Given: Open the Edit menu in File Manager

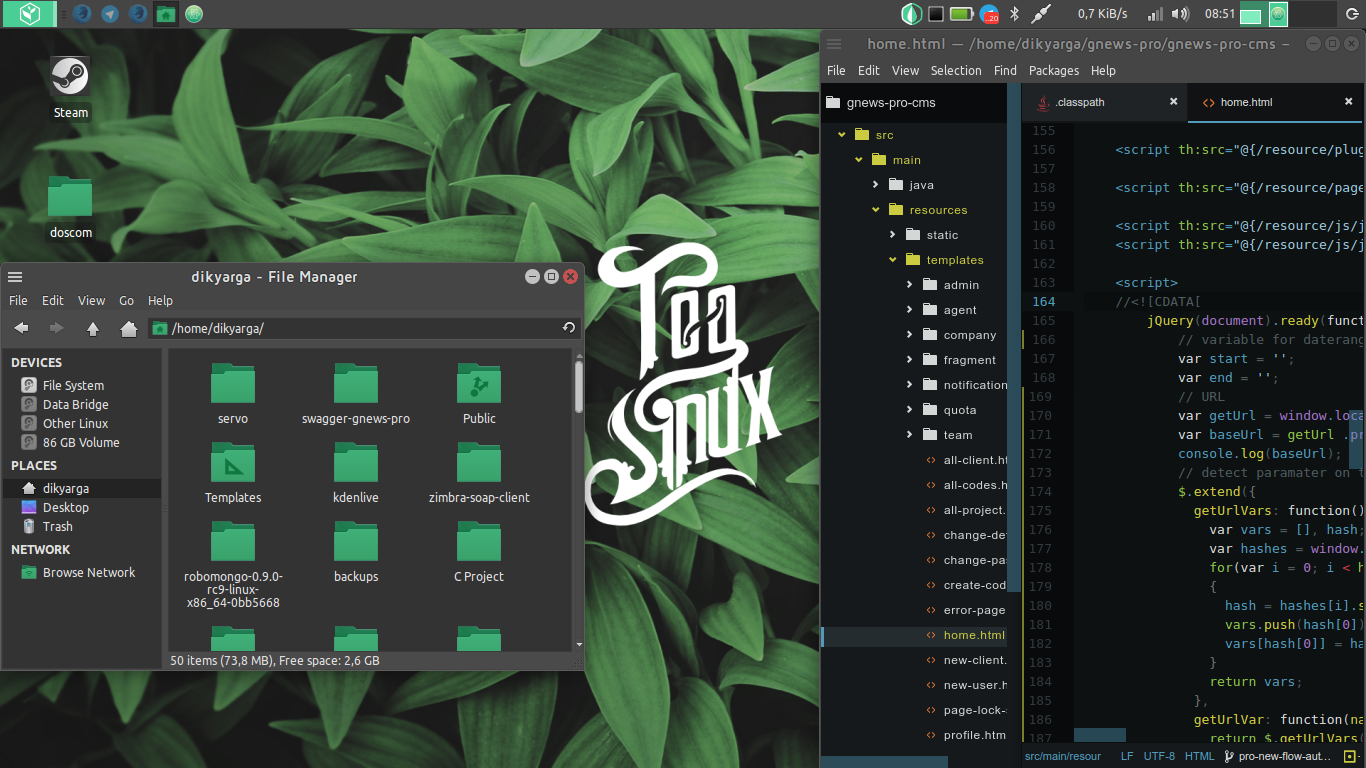Looking at the screenshot, I should coord(53,300).
